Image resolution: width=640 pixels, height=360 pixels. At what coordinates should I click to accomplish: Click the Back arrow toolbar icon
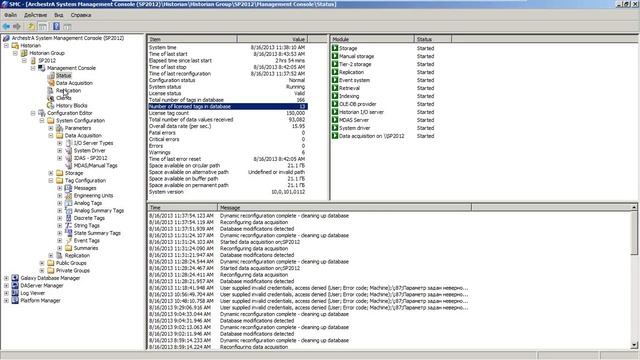7,27
